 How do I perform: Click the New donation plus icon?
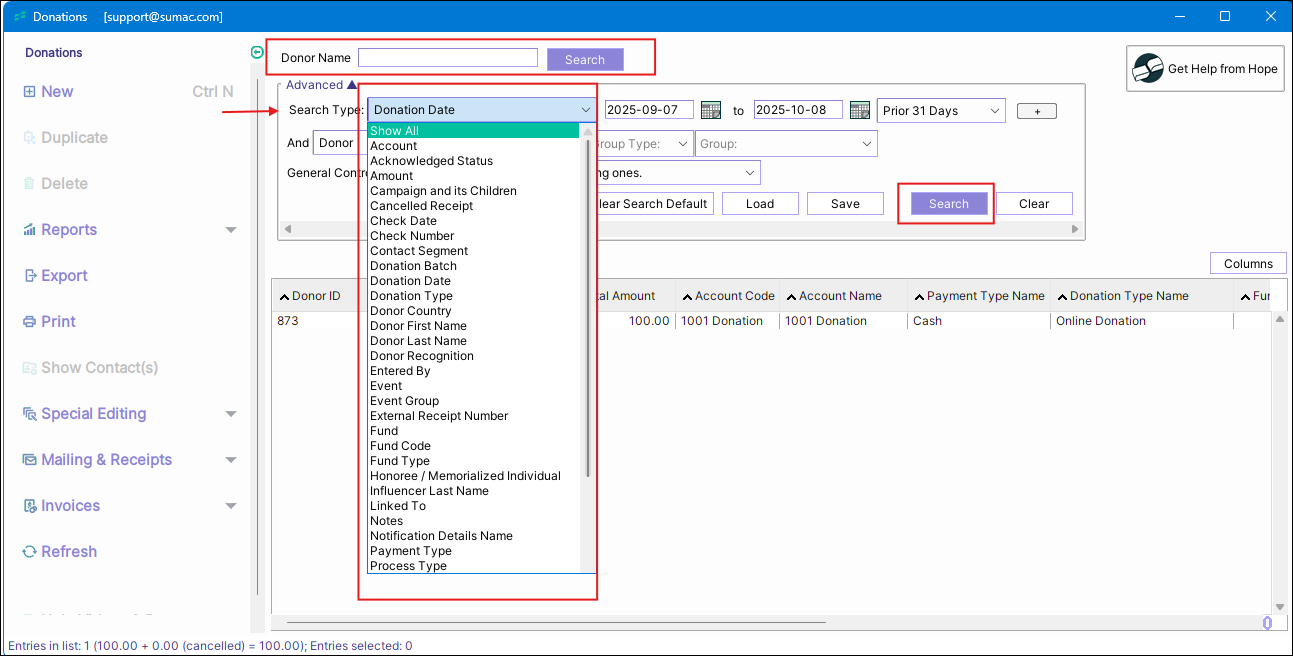(x=29, y=92)
